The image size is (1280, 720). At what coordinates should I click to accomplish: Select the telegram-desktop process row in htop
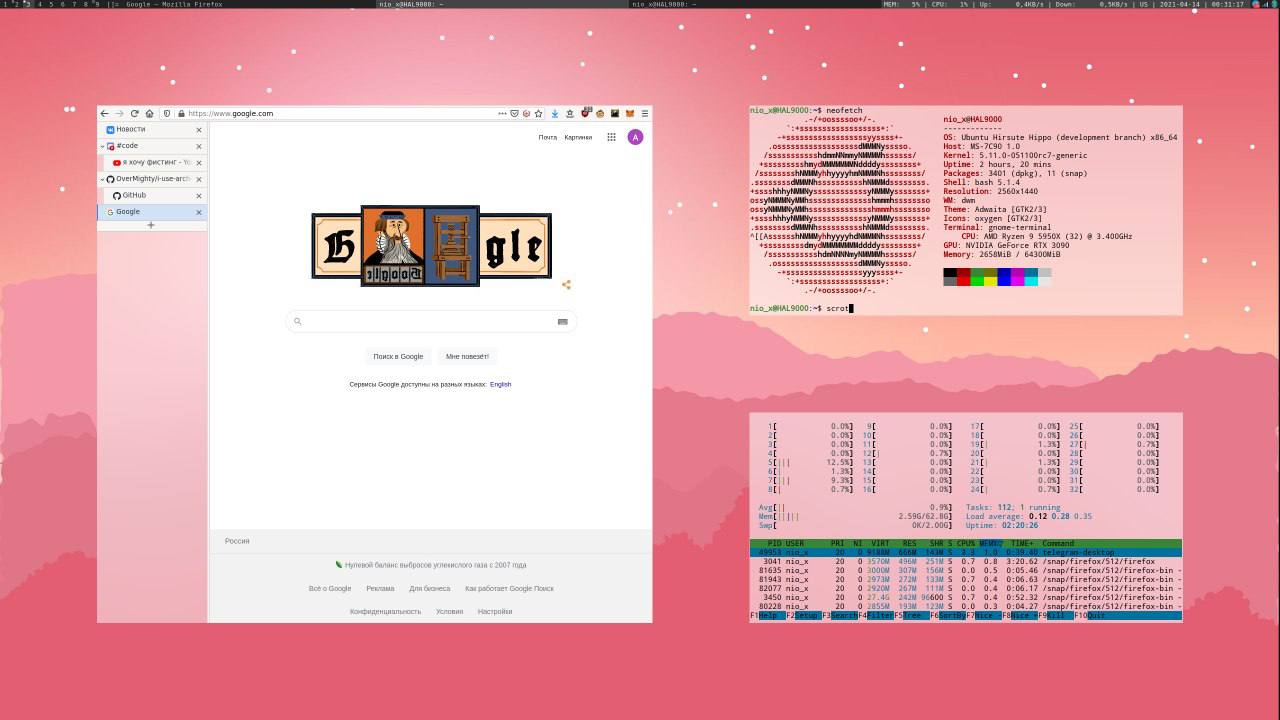click(x=966, y=552)
